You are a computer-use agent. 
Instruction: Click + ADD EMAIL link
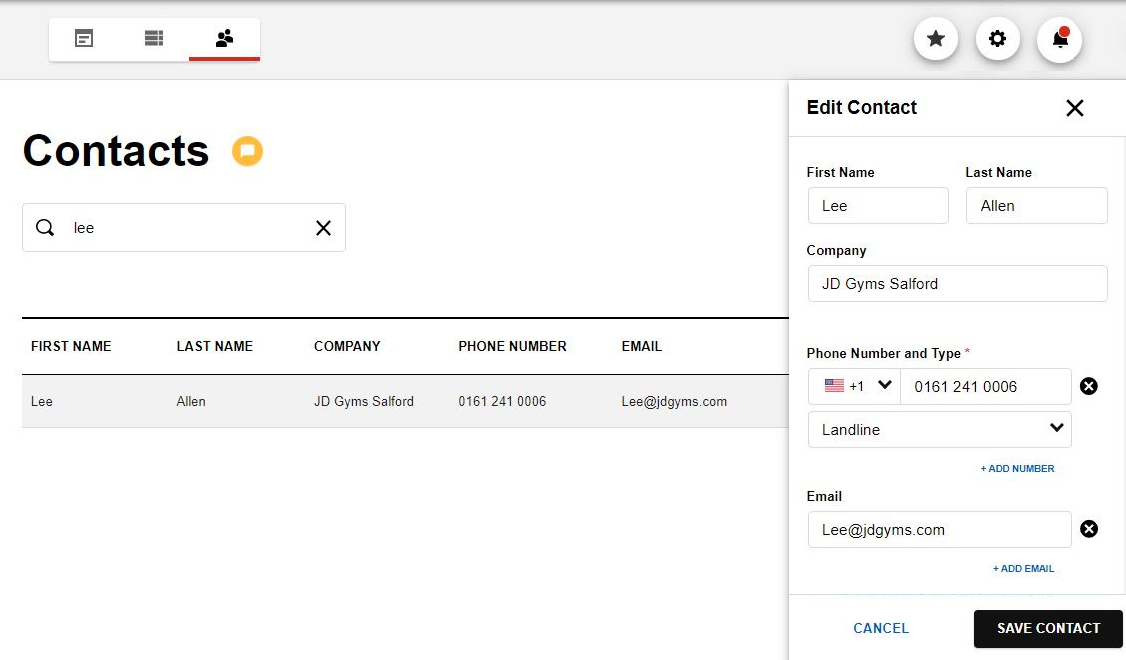pyautogui.click(x=1023, y=568)
